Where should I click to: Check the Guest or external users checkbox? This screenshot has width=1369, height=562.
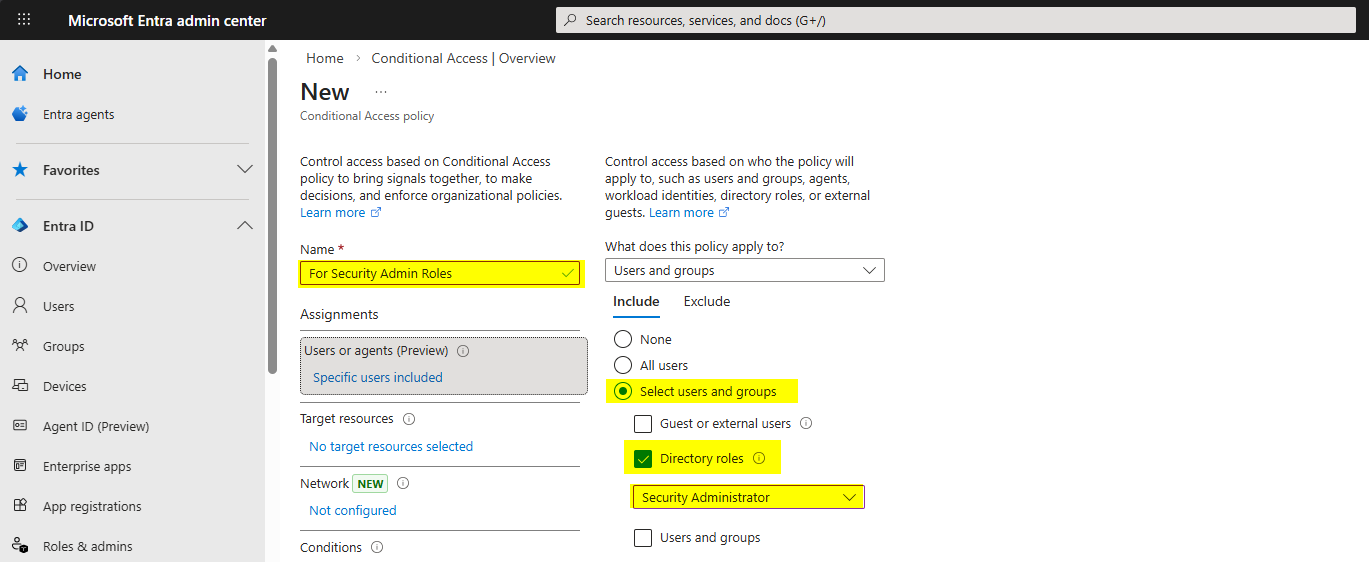(x=643, y=423)
